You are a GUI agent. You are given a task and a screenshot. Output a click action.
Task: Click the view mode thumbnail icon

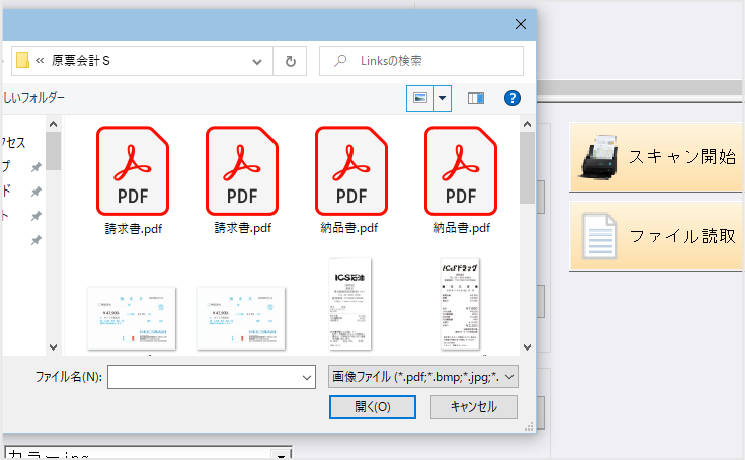(x=420, y=98)
